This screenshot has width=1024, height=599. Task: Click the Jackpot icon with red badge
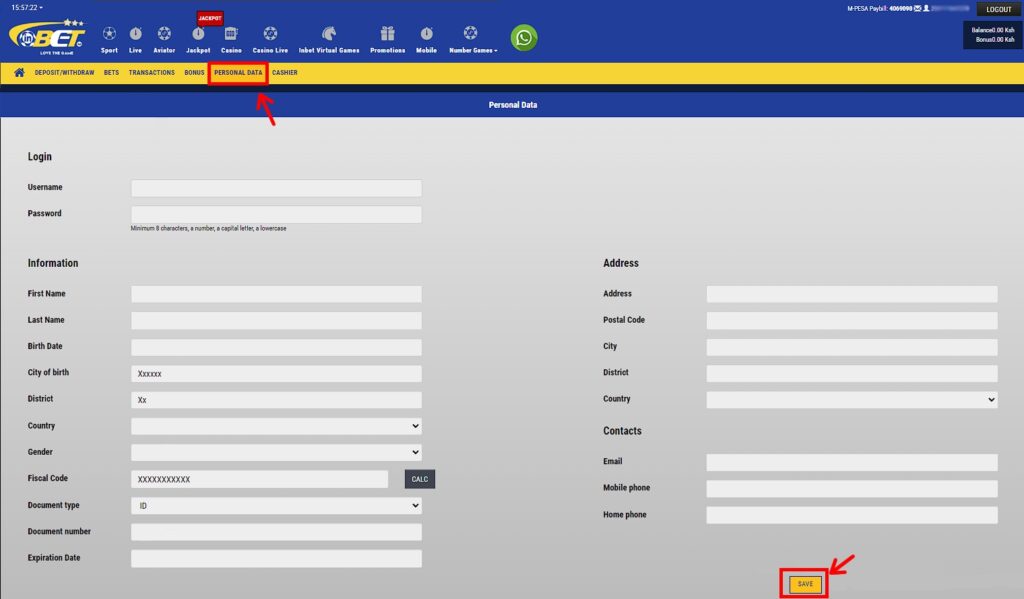(197, 33)
